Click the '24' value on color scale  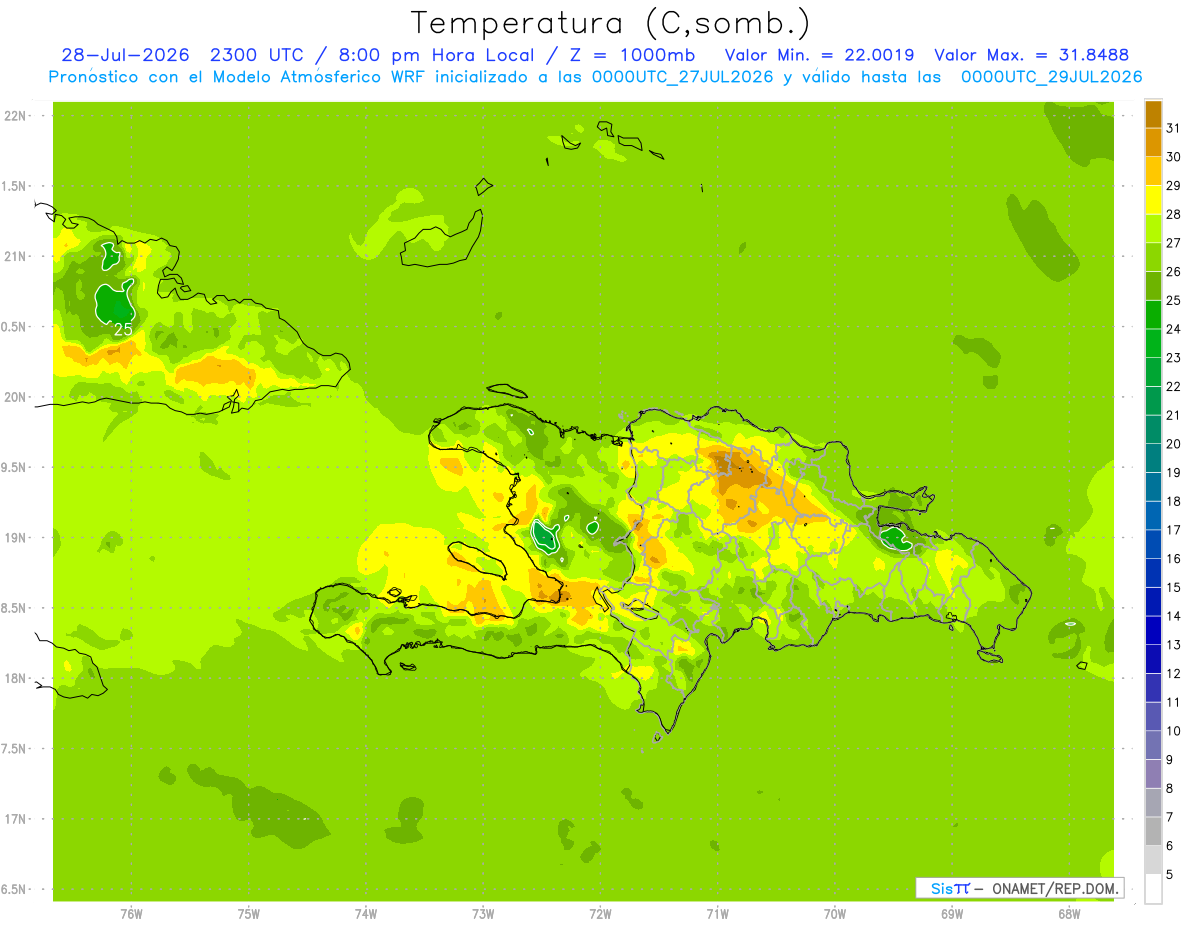click(1173, 329)
